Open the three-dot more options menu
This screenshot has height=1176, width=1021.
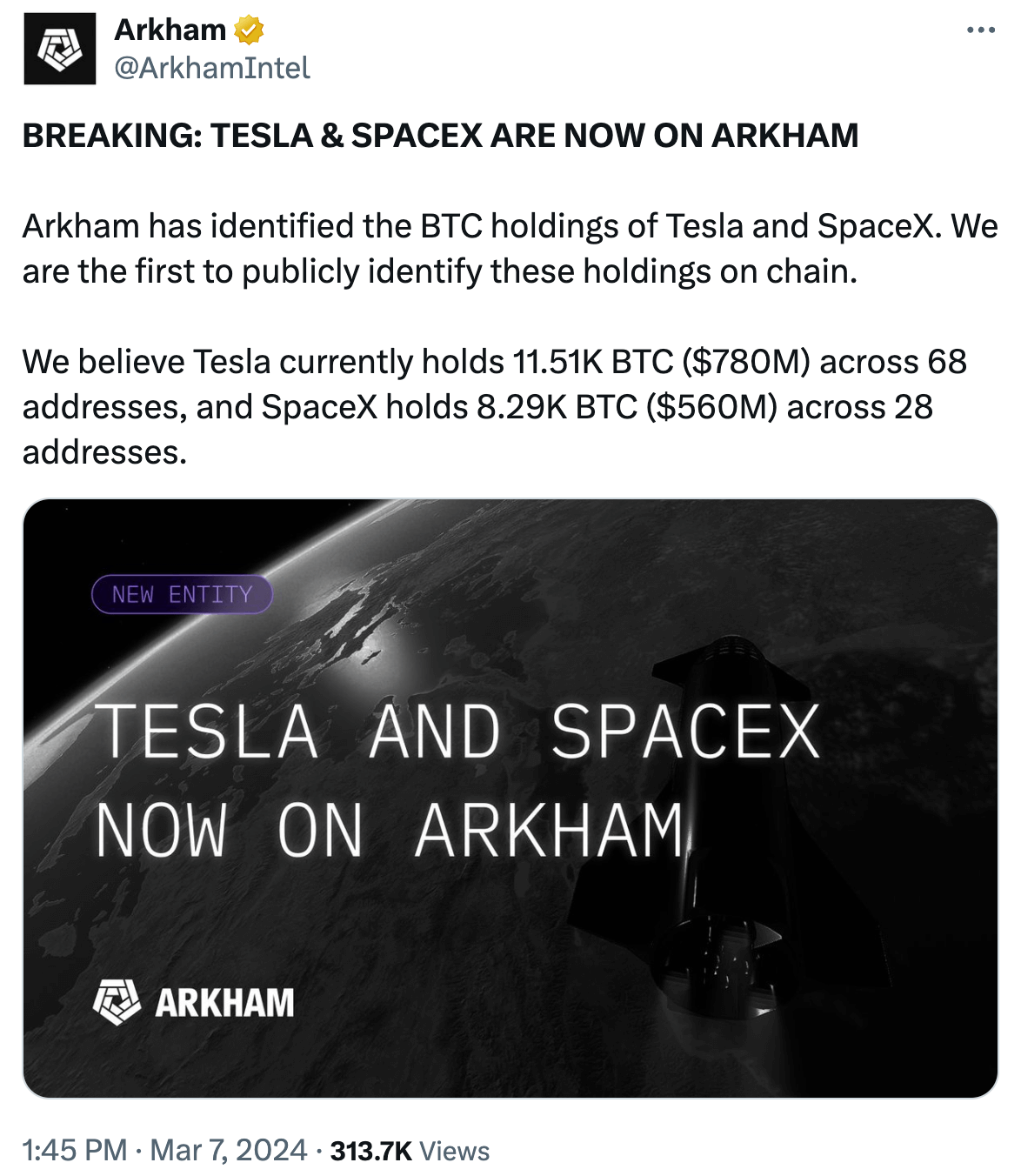[x=980, y=30]
